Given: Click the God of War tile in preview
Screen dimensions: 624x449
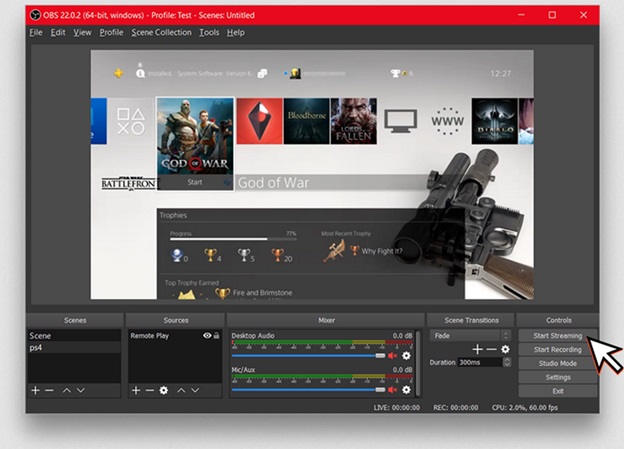Looking at the screenshot, I should tap(195, 143).
